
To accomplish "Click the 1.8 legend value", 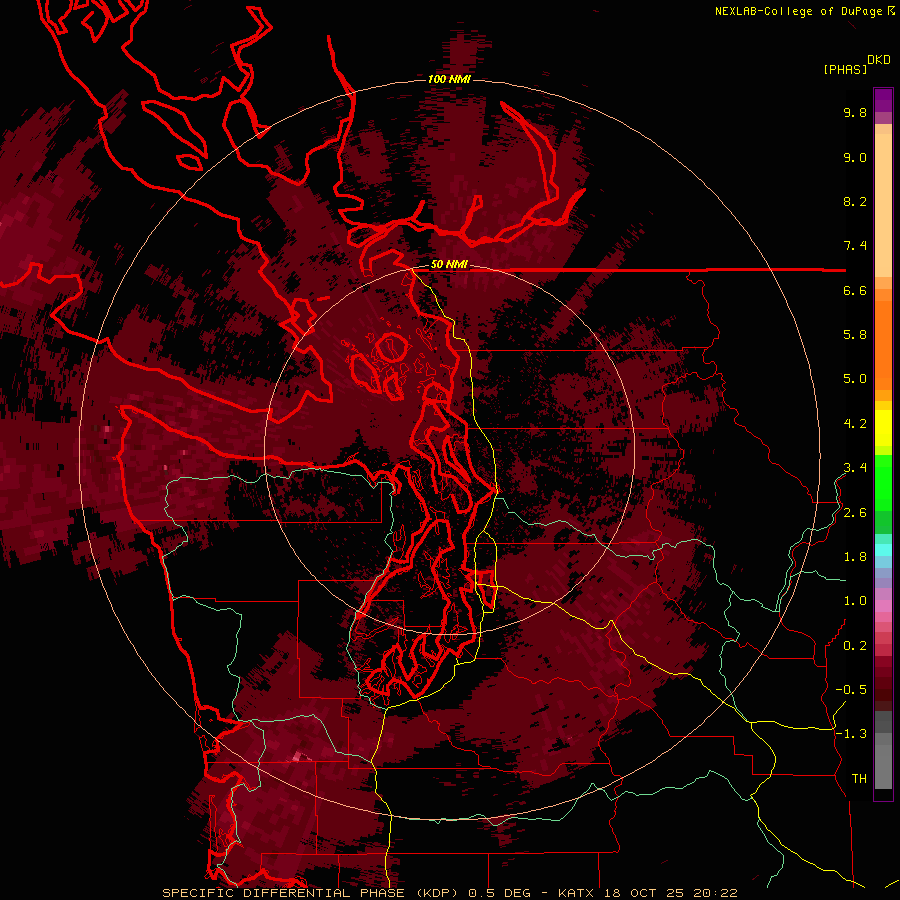I will [x=855, y=557].
